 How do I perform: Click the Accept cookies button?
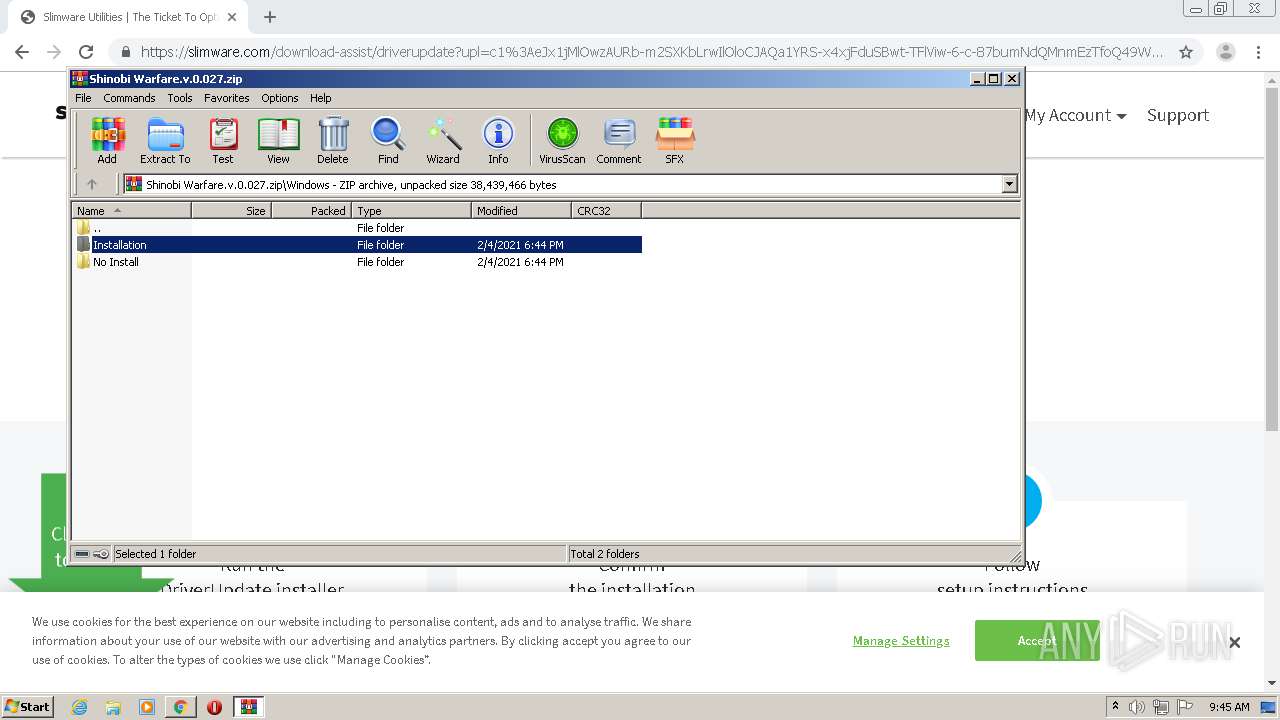tap(1037, 641)
